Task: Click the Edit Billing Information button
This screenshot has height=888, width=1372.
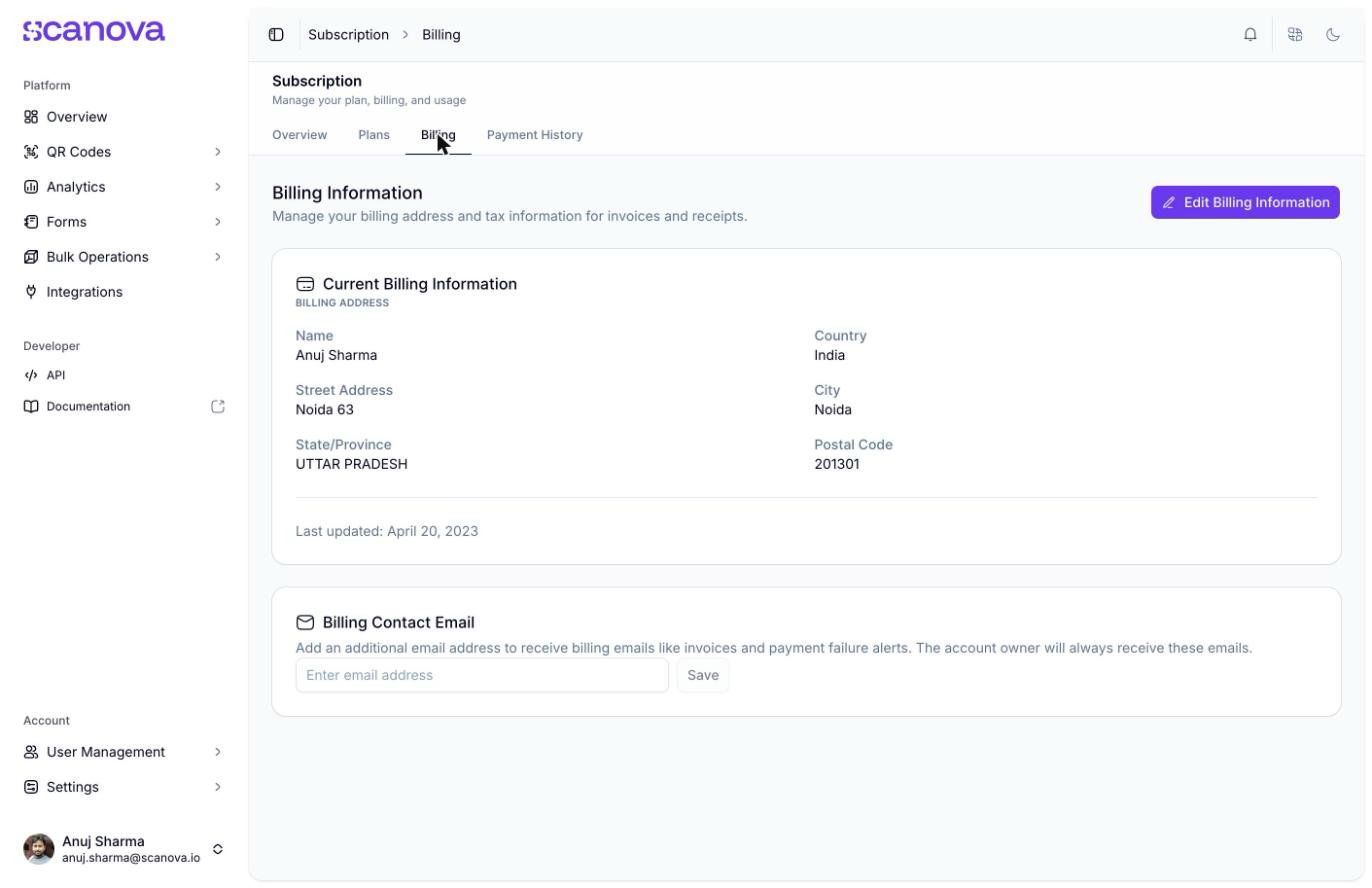Action: [x=1245, y=203]
